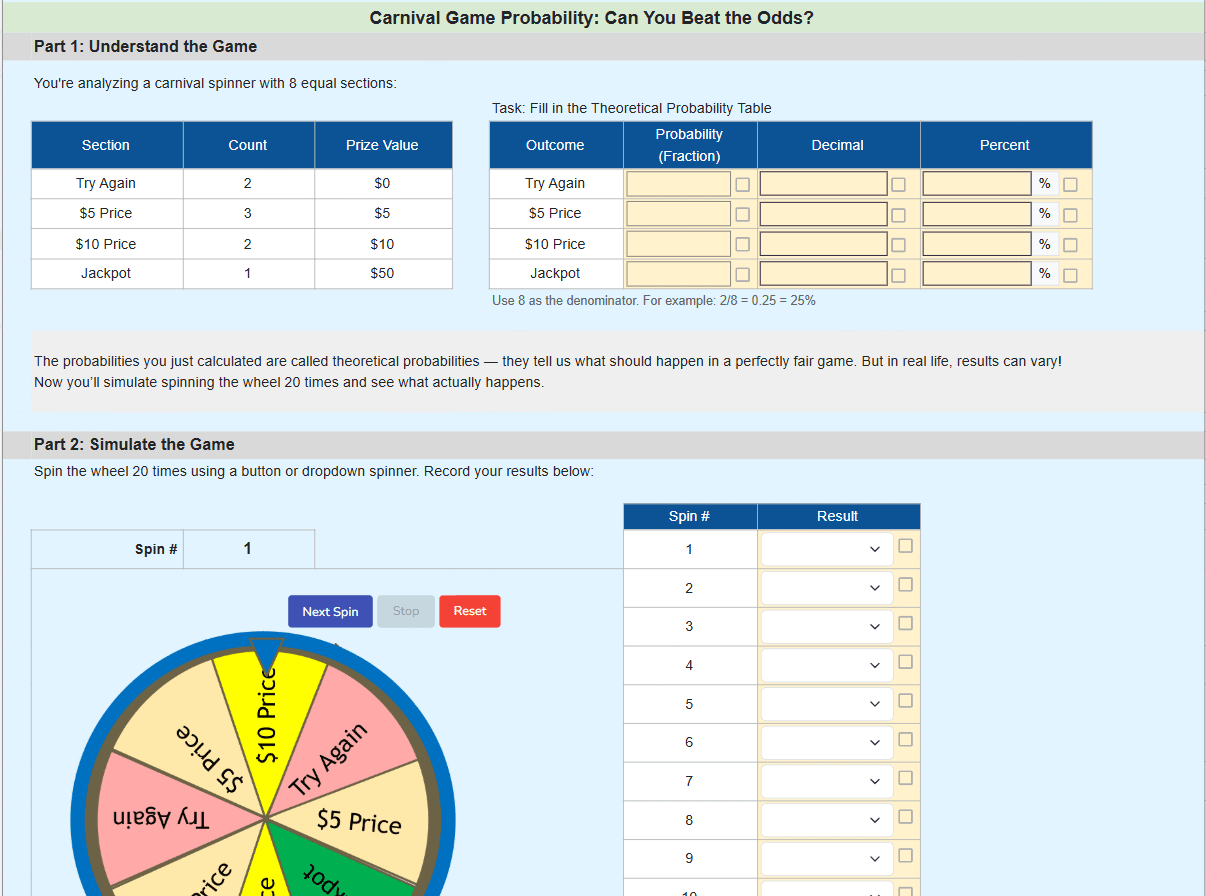Toggle checkbox beside Jackpot percent field
This screenshot has width=1206, height=896.
click(x=1070, y=275)
